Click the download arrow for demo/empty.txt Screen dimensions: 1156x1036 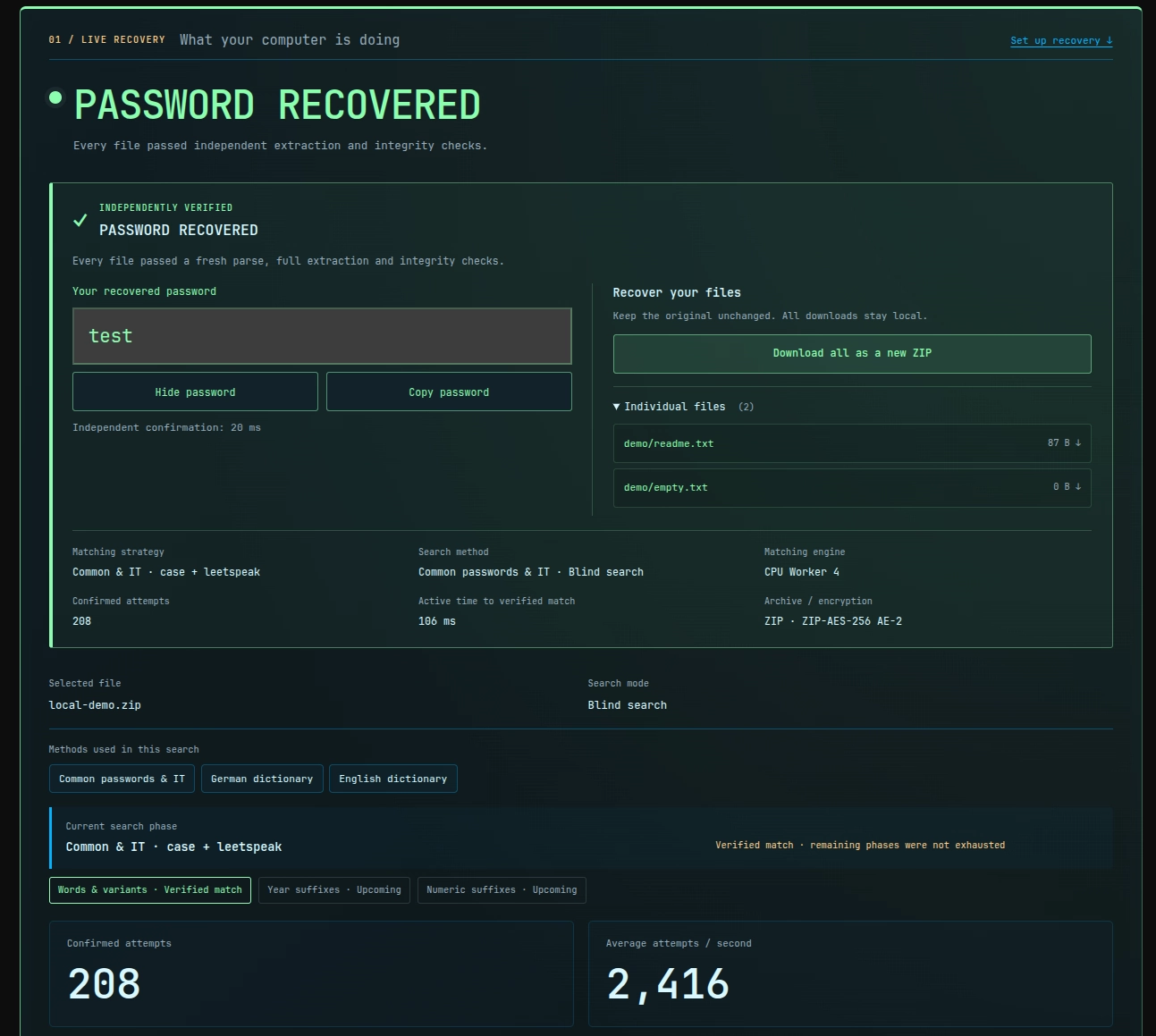point(1078,487)
